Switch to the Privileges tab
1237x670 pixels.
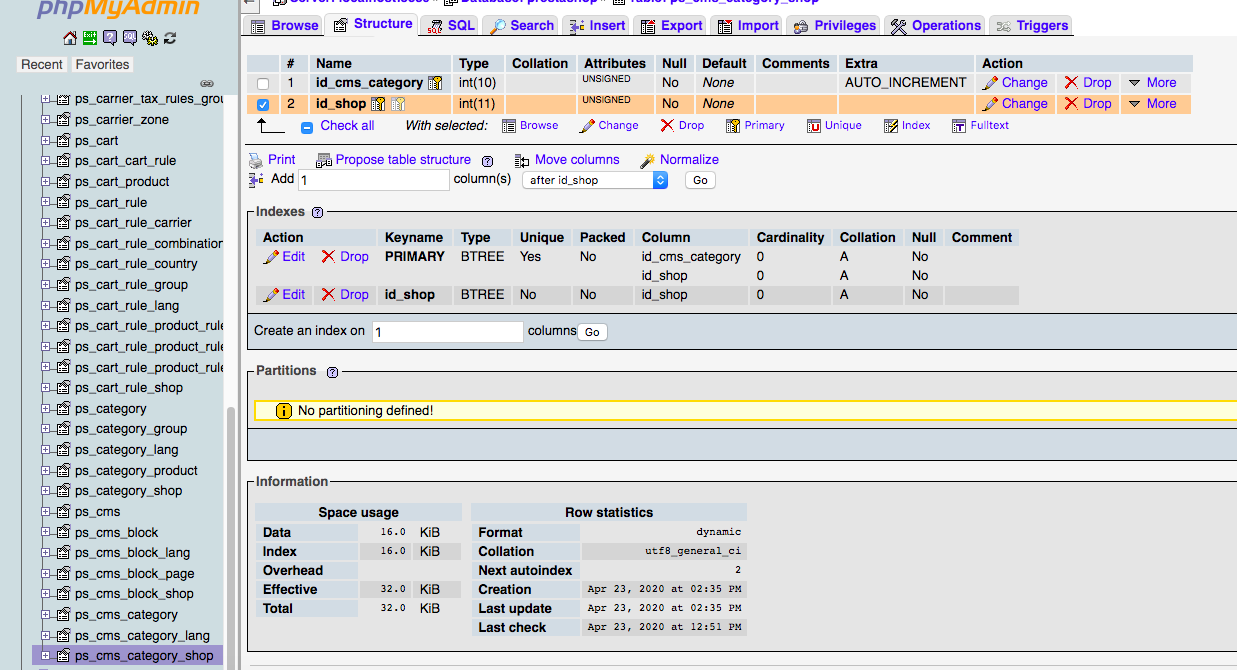pyautogui.click(x=833, y=25)
